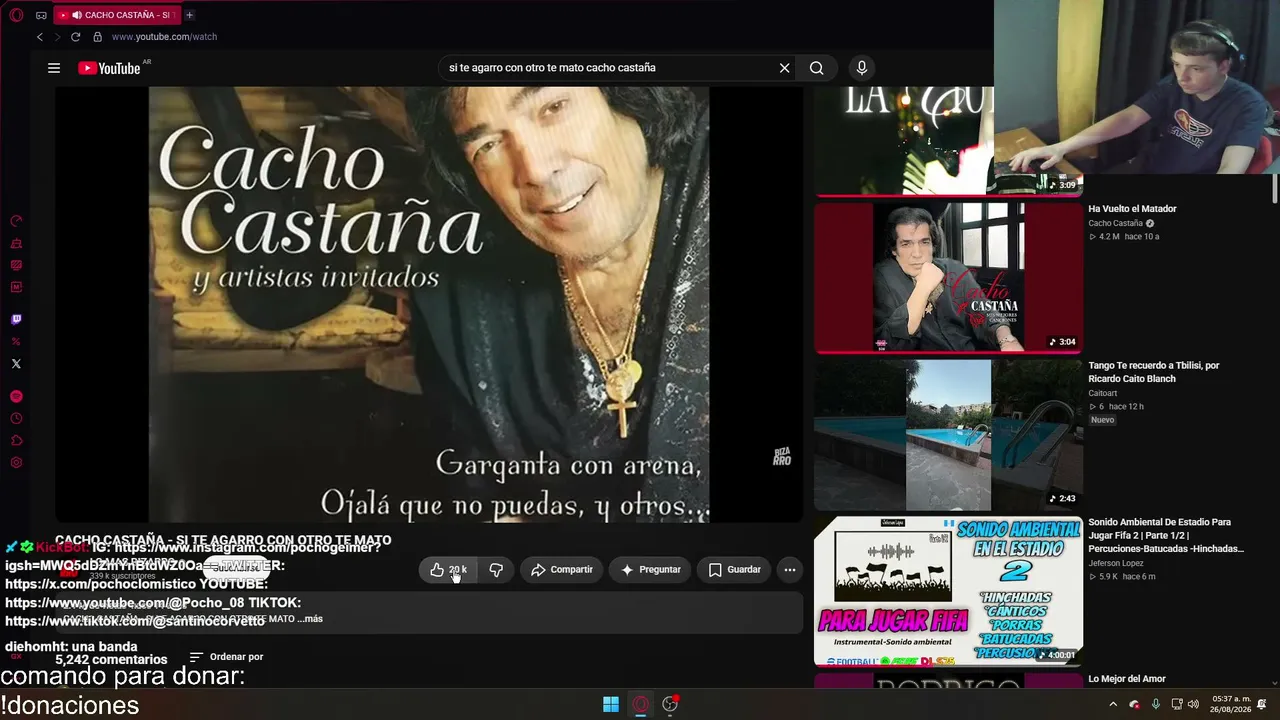Save video with Guardar button
The width and height of the screenshot is (1280, 720).
point(734,570)
